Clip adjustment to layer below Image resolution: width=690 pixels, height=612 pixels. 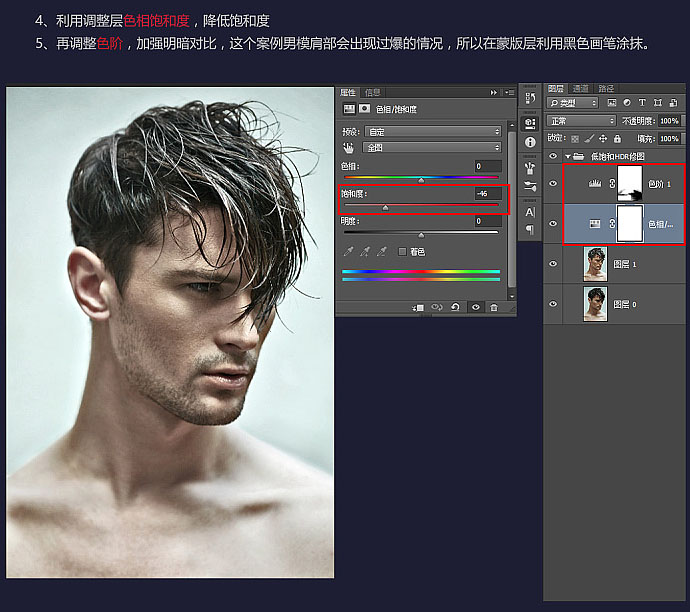pyautogui.click(x=418, y=308)
